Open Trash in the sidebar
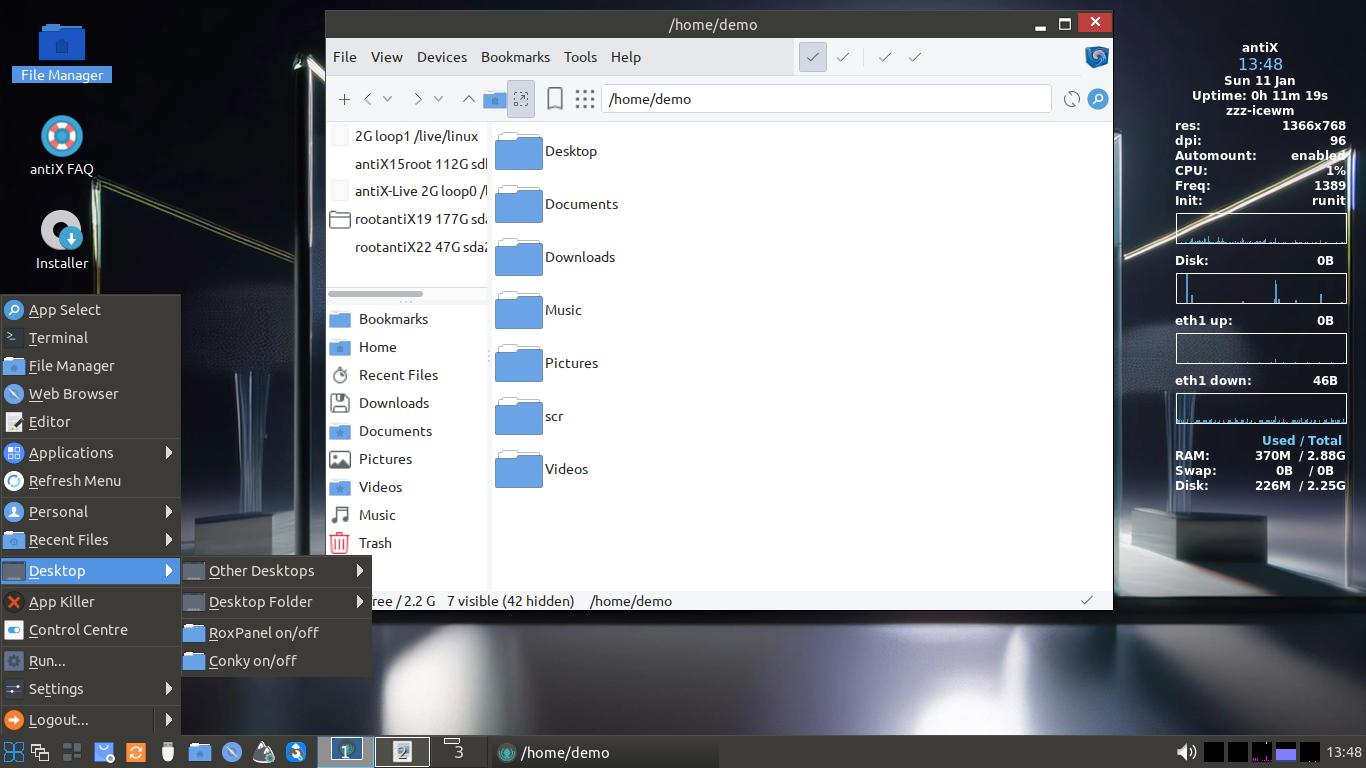Screen dimensions: 1366x768 point(375,543)
